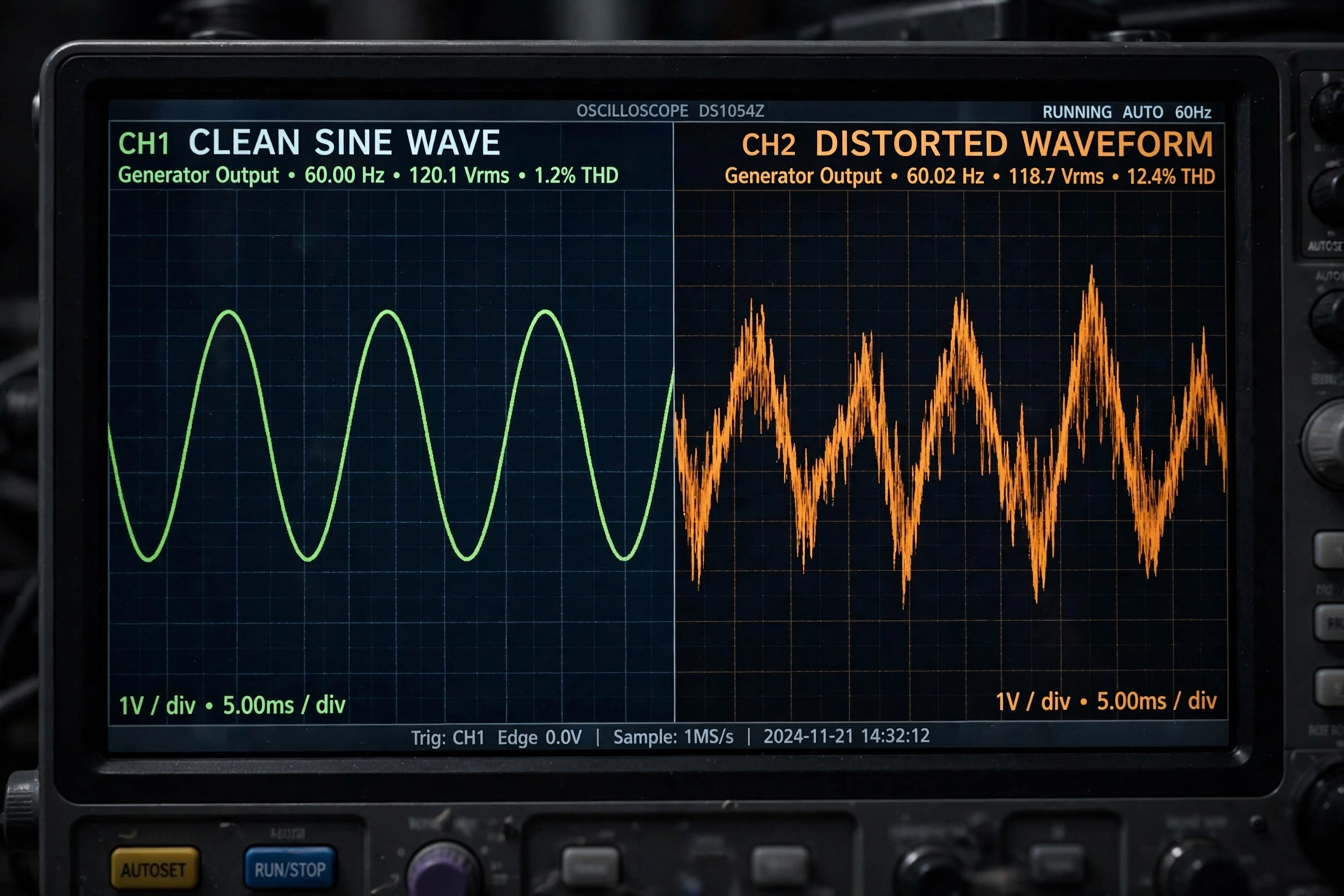Click the CLEAN SINE WAVE title
Image resolution: width=1344 pixels, height=896 pixels.
344,143
